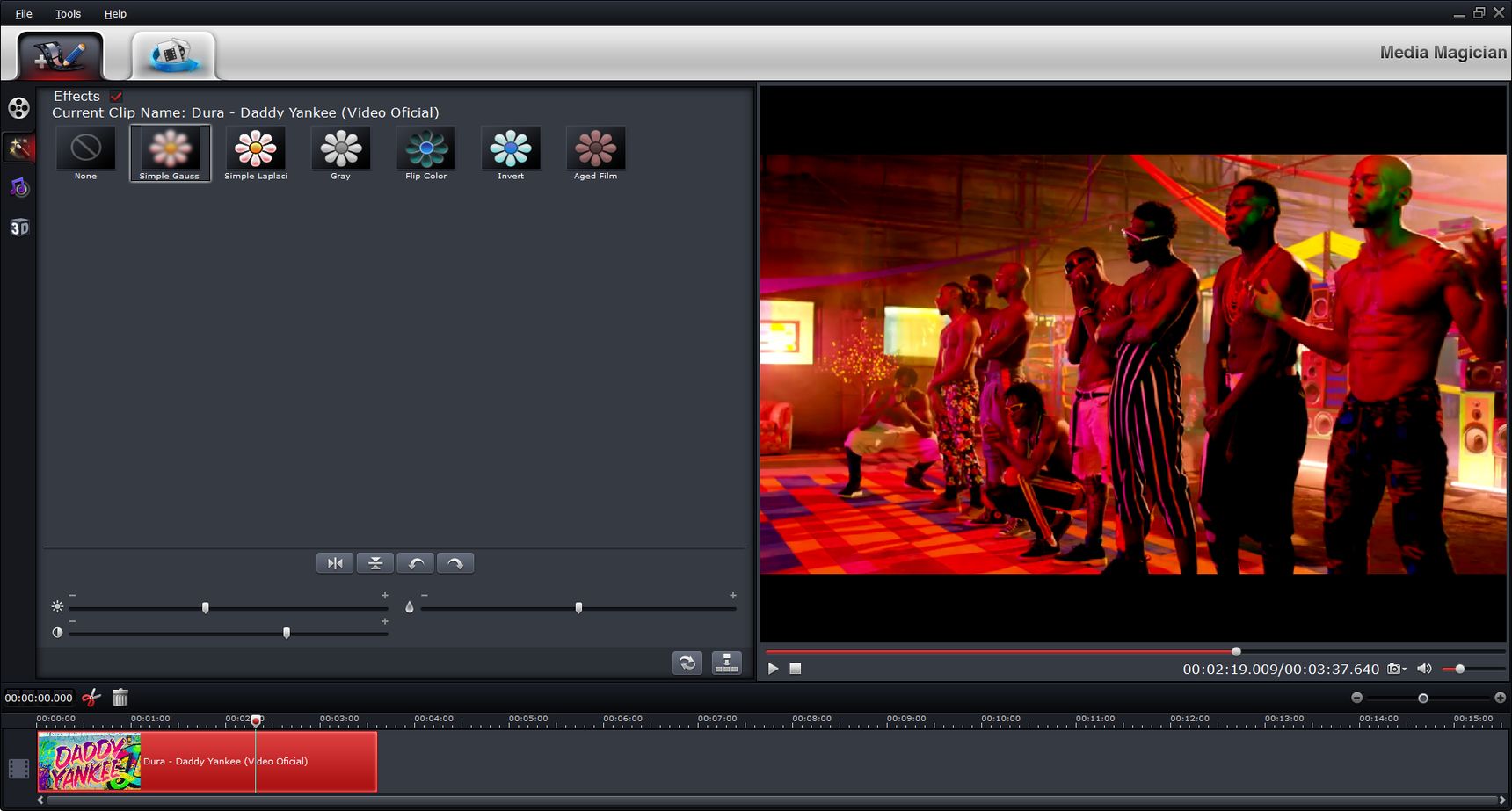Select the Dura - Daddy Yankee timeline clip
This screenshot has width=1512, height=811.
207,762
